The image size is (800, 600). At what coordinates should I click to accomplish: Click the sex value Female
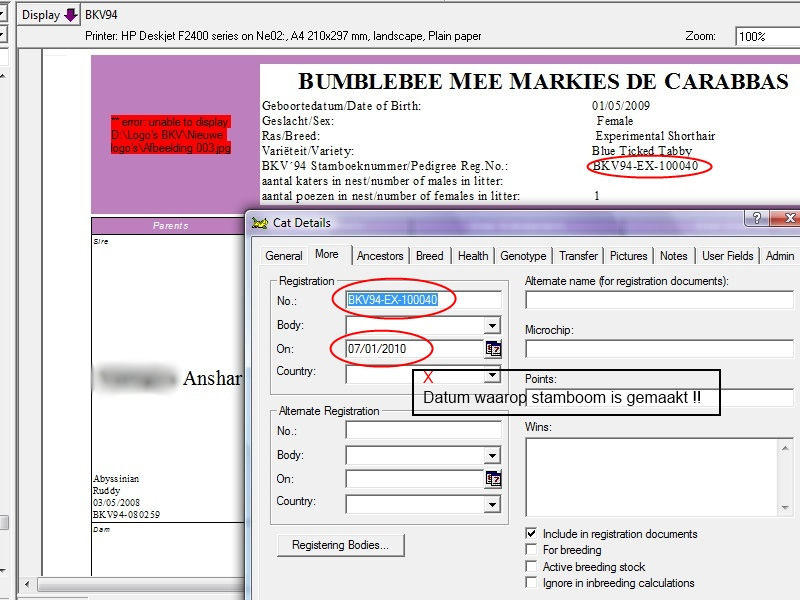click(615, 121)
